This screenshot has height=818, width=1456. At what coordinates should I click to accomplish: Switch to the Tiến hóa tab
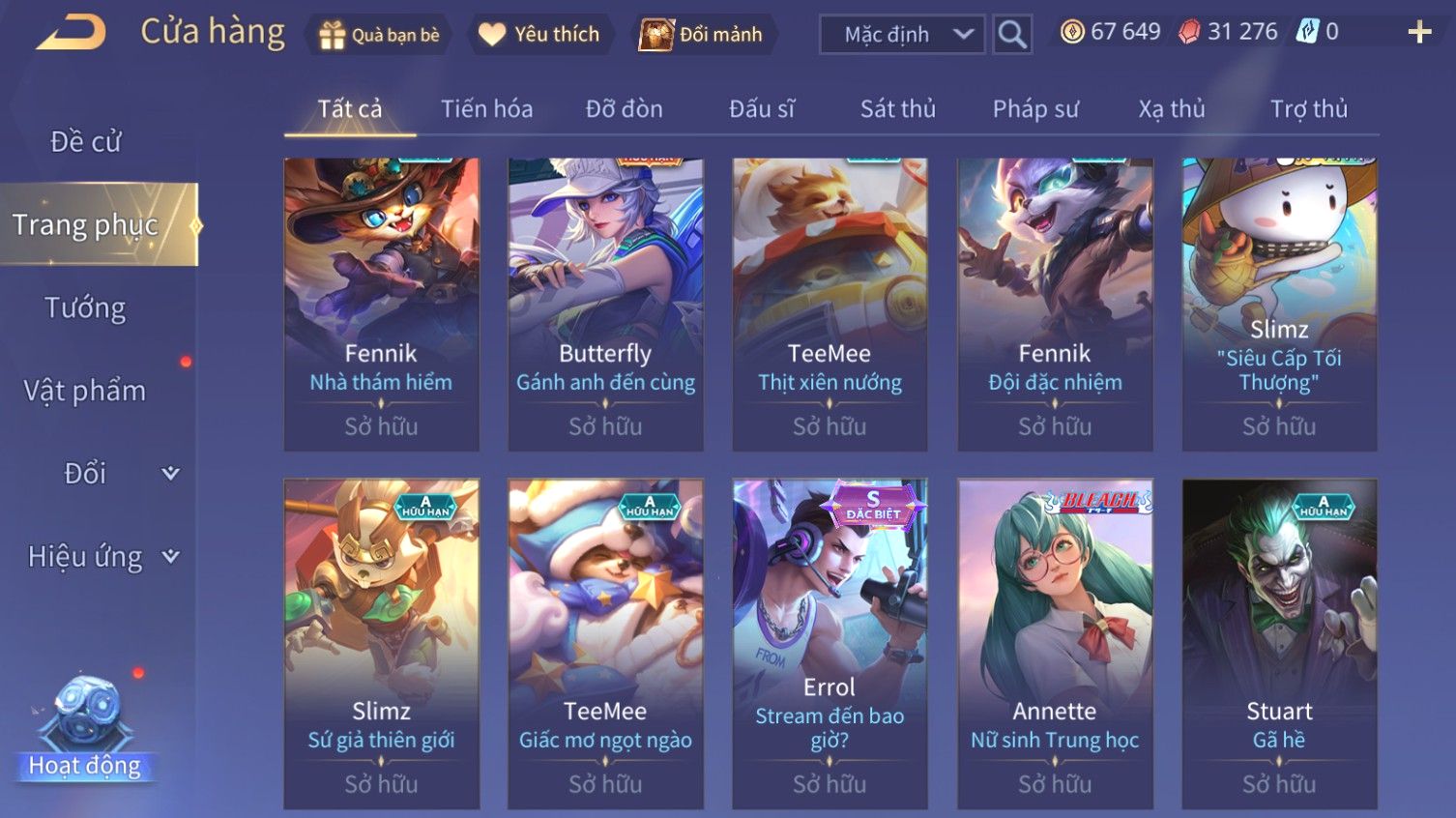click(487, 109)
